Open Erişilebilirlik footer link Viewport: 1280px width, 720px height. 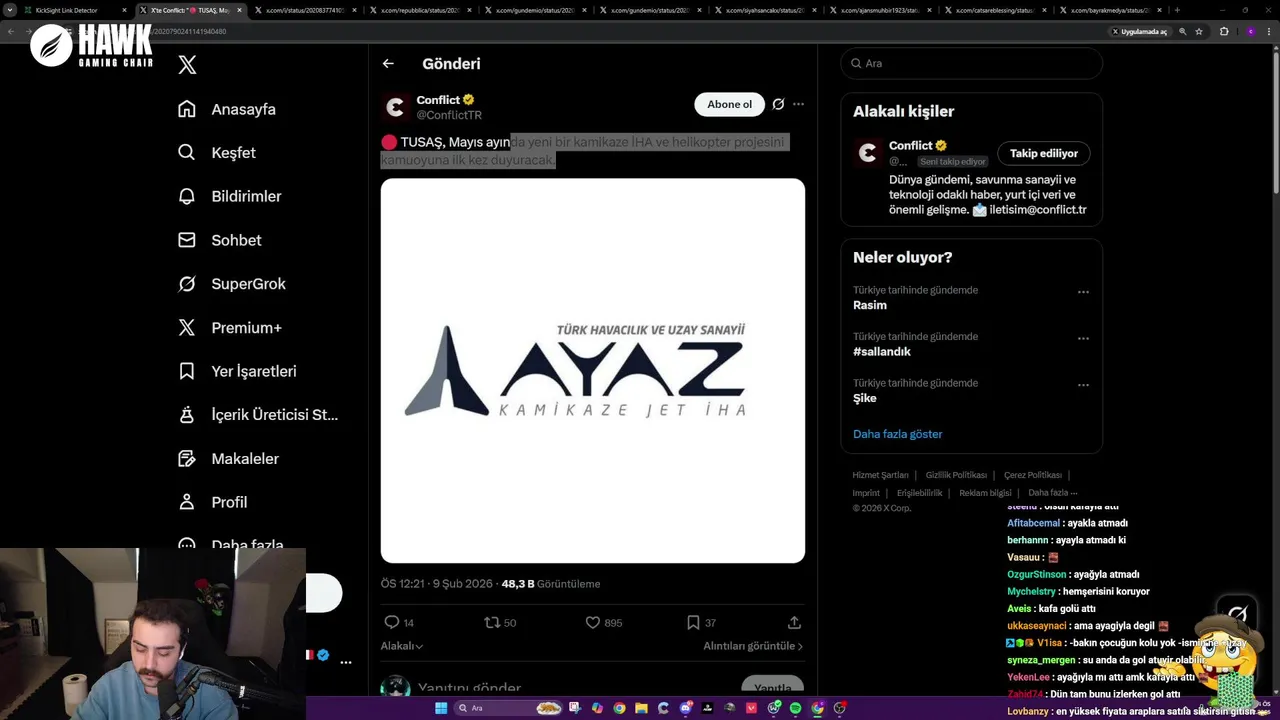919,493
